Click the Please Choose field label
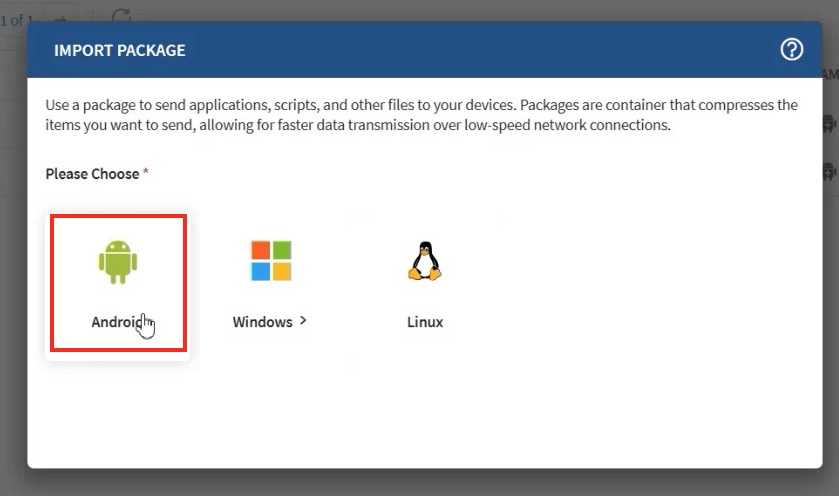The height and width of the screenshot is (496, 839). (92, 174)
